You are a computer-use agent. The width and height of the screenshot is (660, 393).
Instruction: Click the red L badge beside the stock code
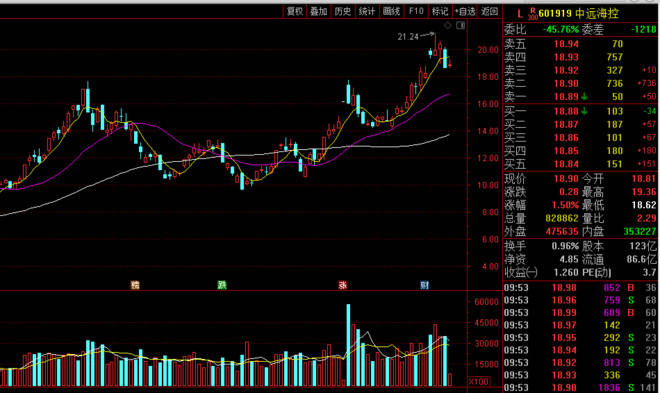click(x=520, y=14)
